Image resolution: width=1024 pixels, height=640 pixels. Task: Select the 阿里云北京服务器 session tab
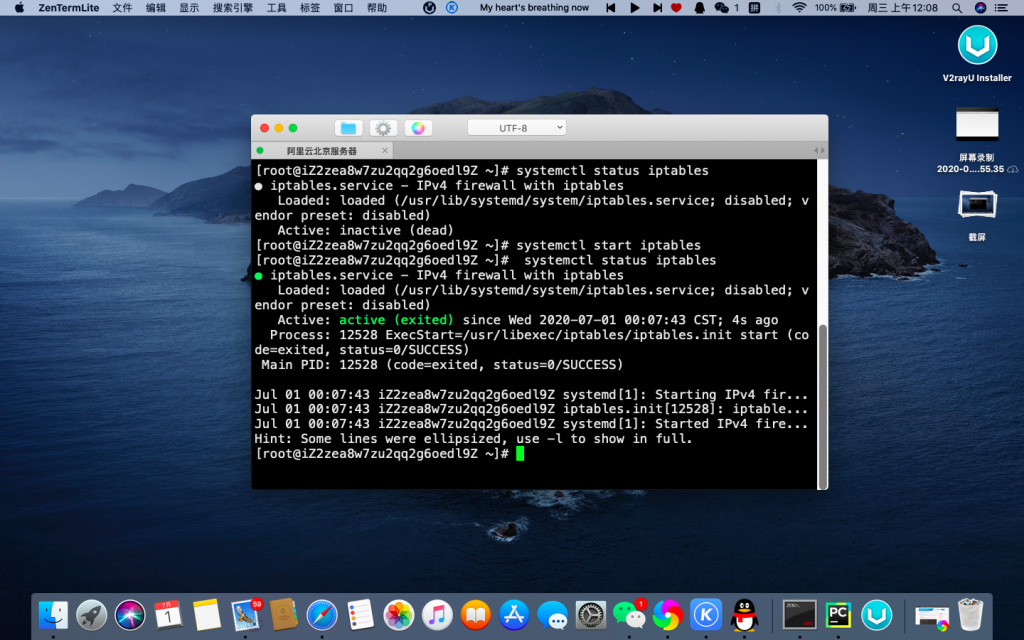(321, 151)
